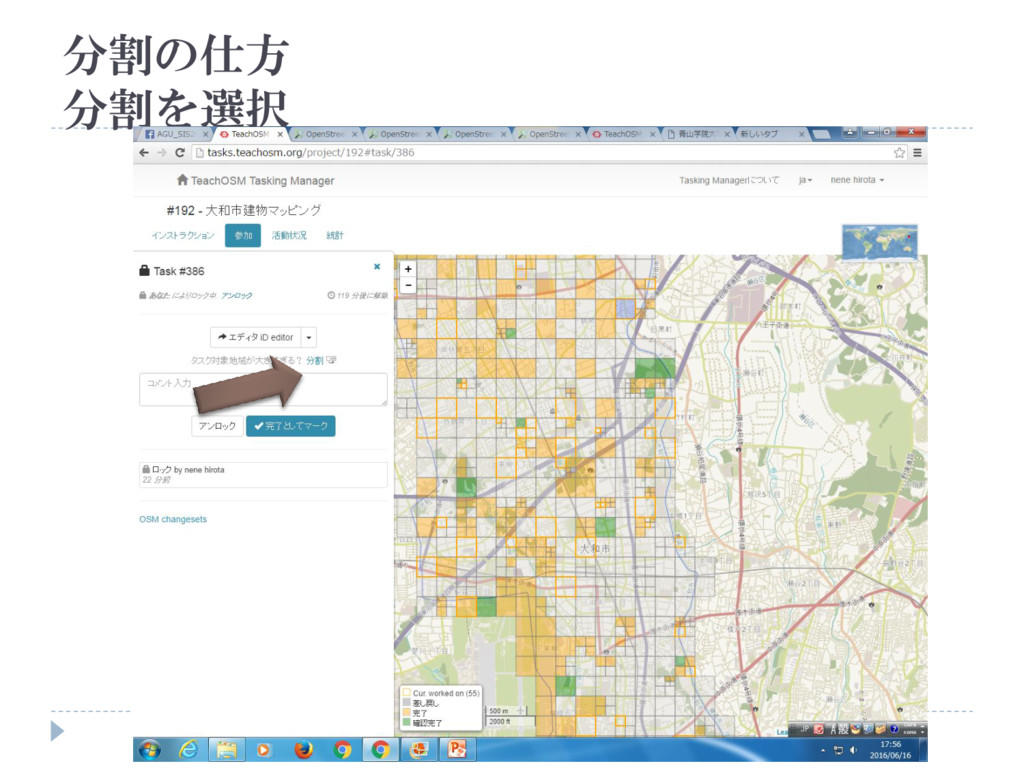Switch to the 活動状況 tab
This screenshot has width=1024, height=768.
pyautogui.click(x=289, y=235)
